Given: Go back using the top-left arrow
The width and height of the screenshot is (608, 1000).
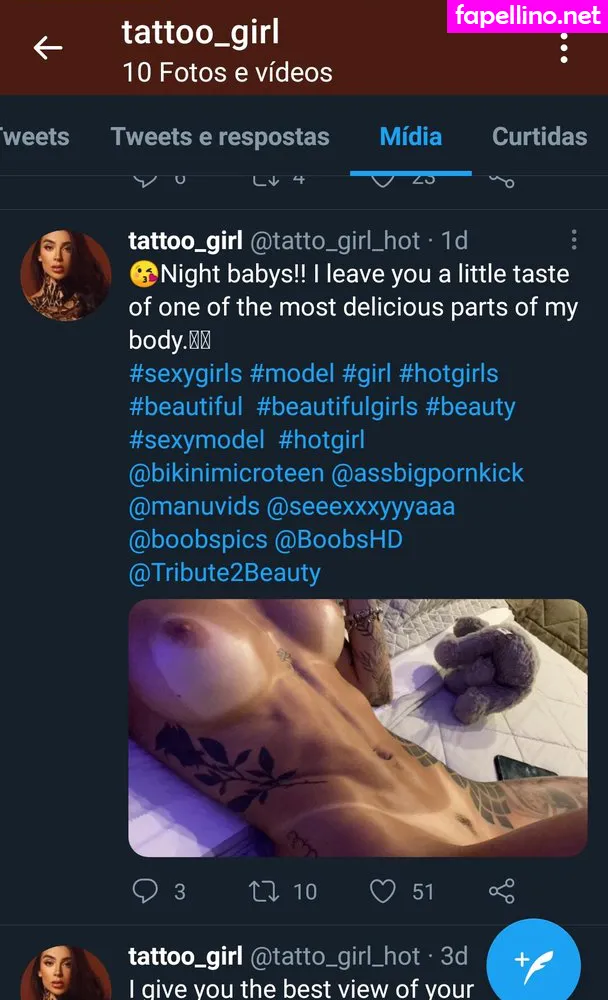Looking at the screenshot, I should pyautogui.click(x=47, y=47).
